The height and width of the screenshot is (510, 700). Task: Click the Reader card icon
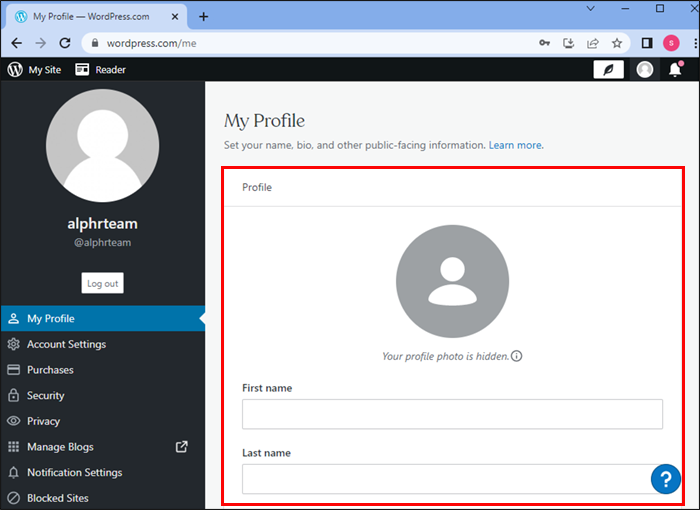click(82, 69)
